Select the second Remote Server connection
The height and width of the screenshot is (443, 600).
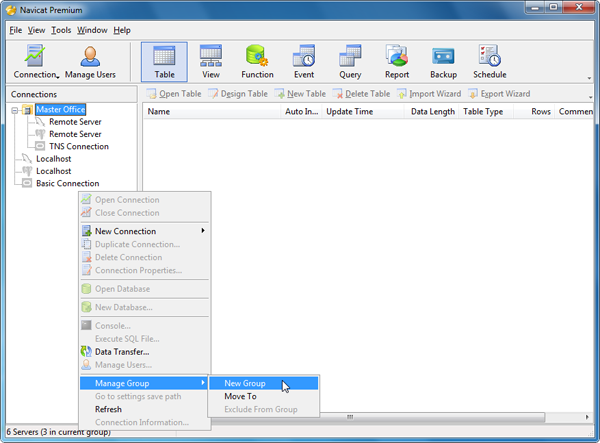[x=75, y=134]
